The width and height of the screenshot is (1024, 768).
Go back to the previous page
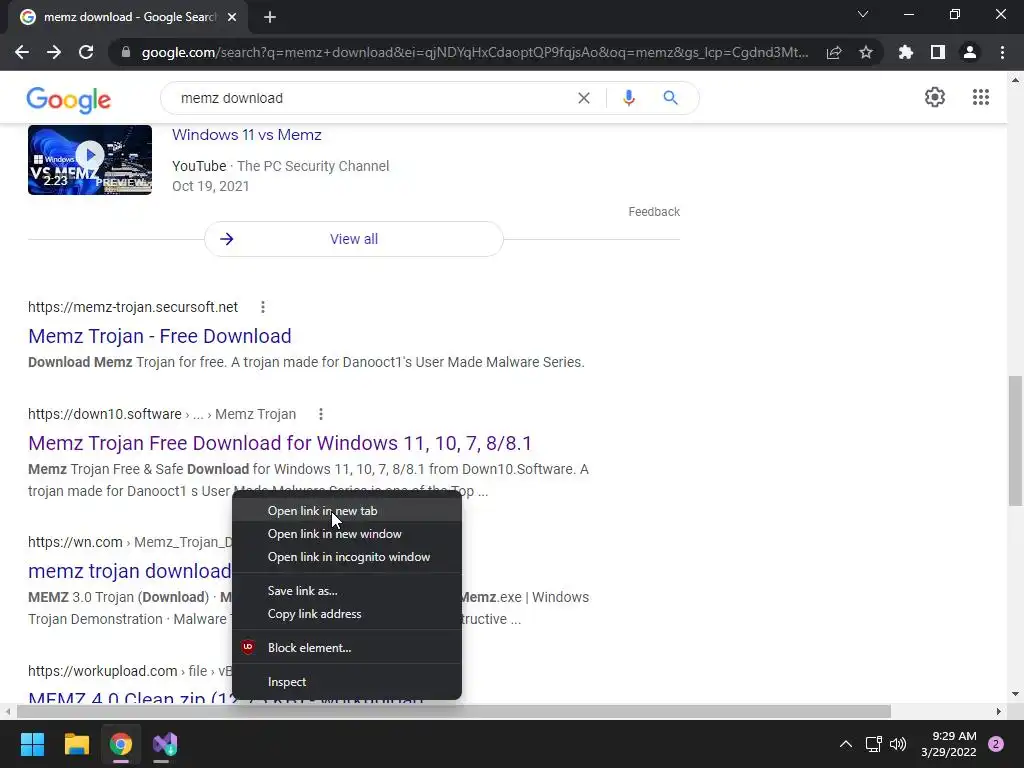coord(22,52)
